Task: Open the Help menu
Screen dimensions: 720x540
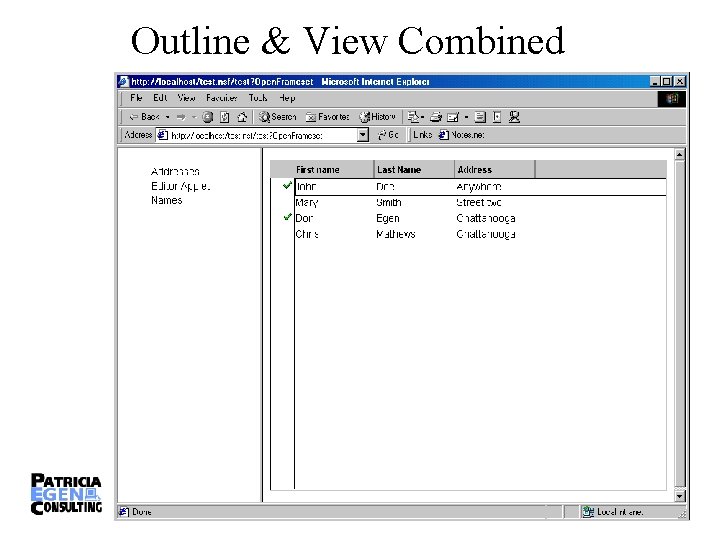Action: 287,98
